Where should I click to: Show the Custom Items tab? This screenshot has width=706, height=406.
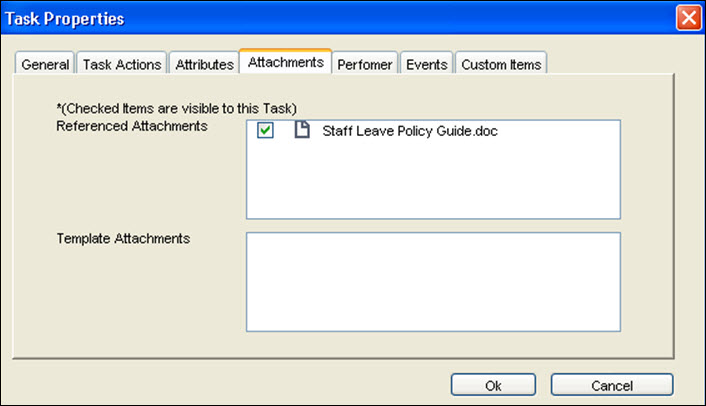501,64
